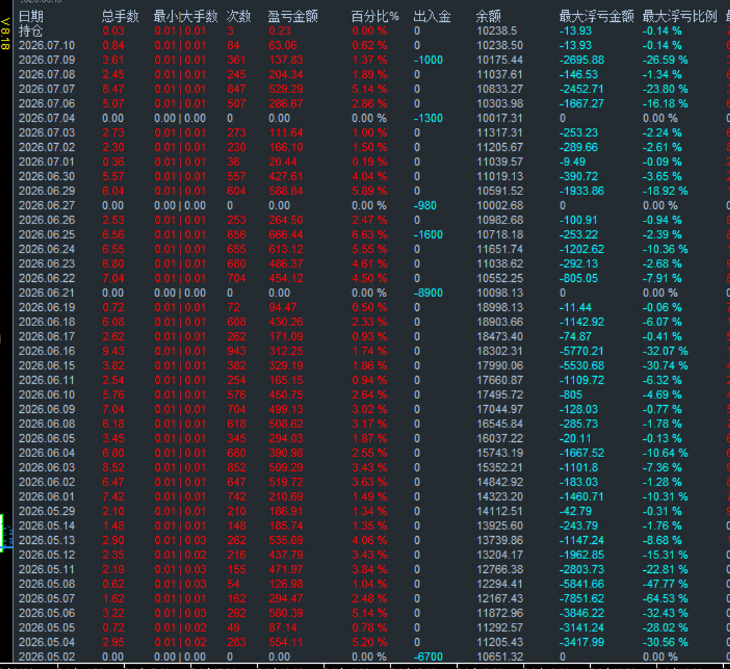Click lot range 0.01 | 0.02 on 2026.05.12

180,555
